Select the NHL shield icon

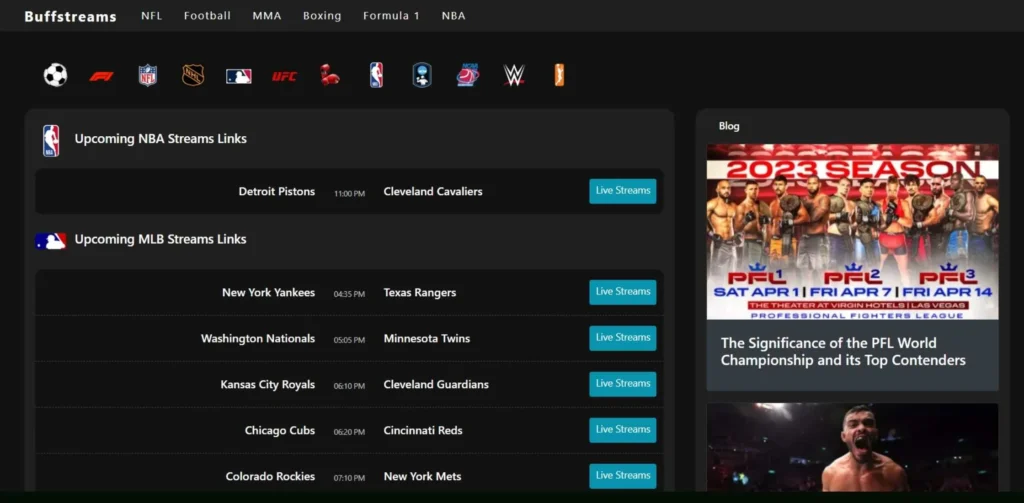point(193,75)
